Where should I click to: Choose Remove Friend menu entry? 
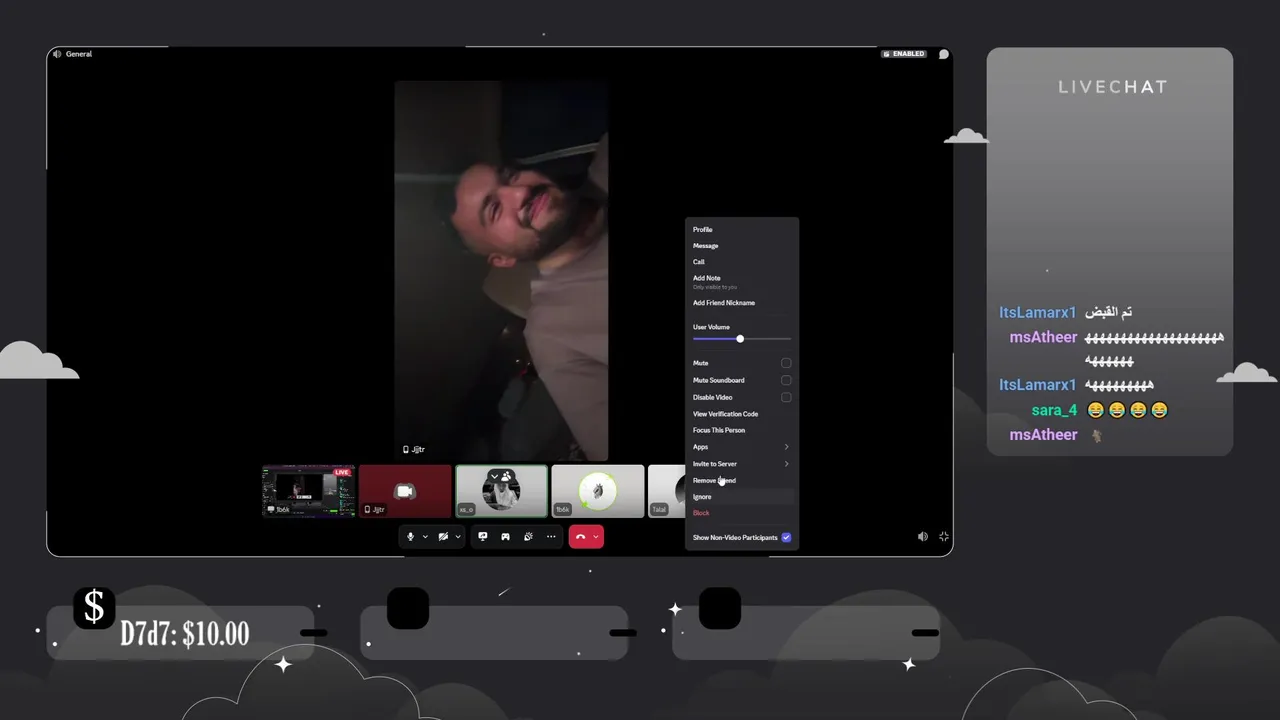(742, 481)
